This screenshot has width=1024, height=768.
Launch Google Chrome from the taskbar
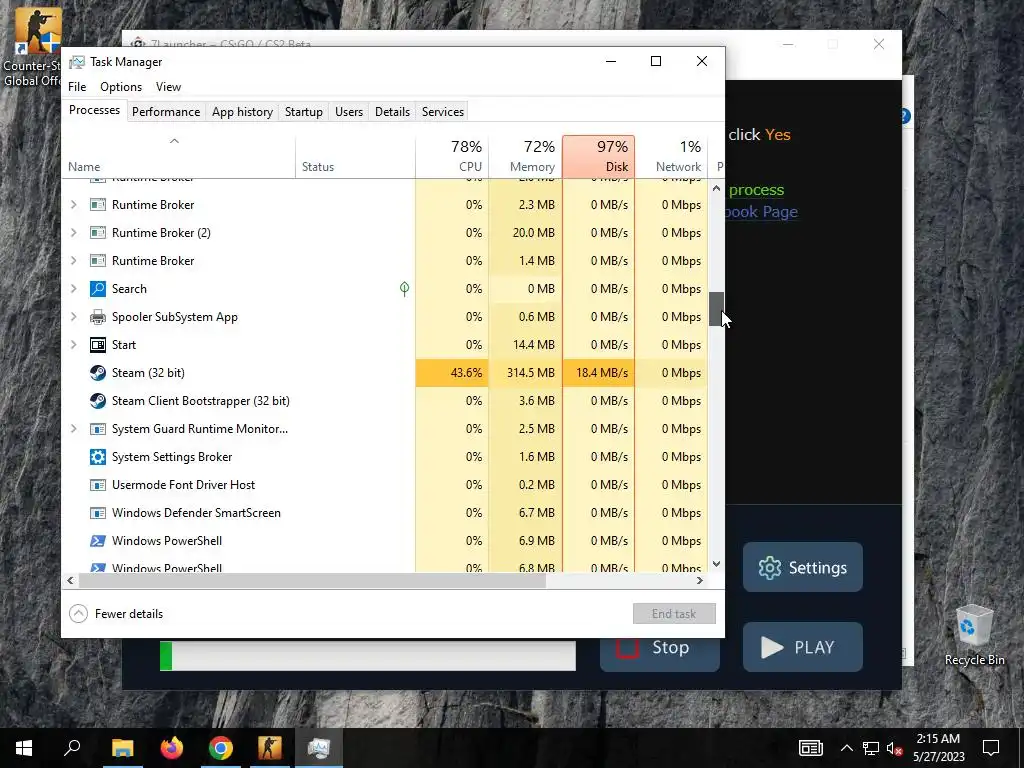tap(221, 748)
